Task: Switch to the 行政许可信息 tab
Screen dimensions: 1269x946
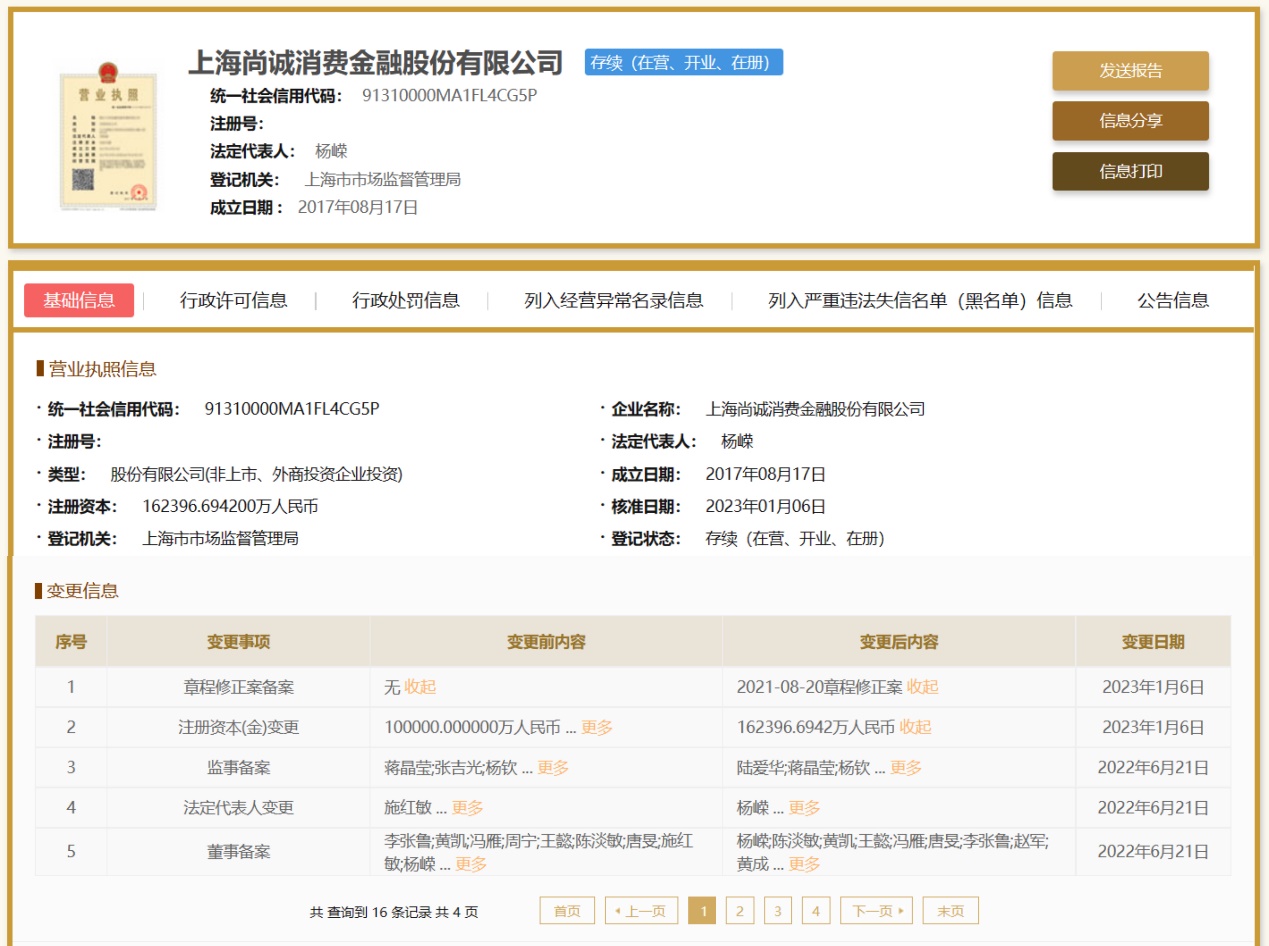Action: (x=233, y=300)
